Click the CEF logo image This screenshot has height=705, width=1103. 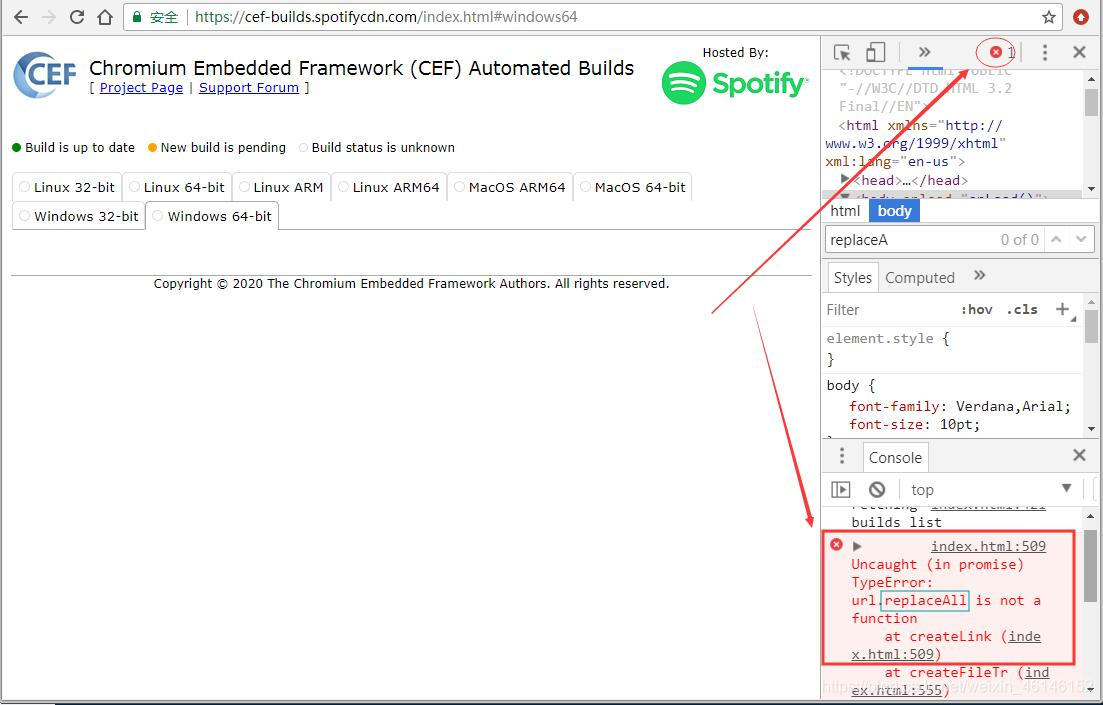click(44, 75)
